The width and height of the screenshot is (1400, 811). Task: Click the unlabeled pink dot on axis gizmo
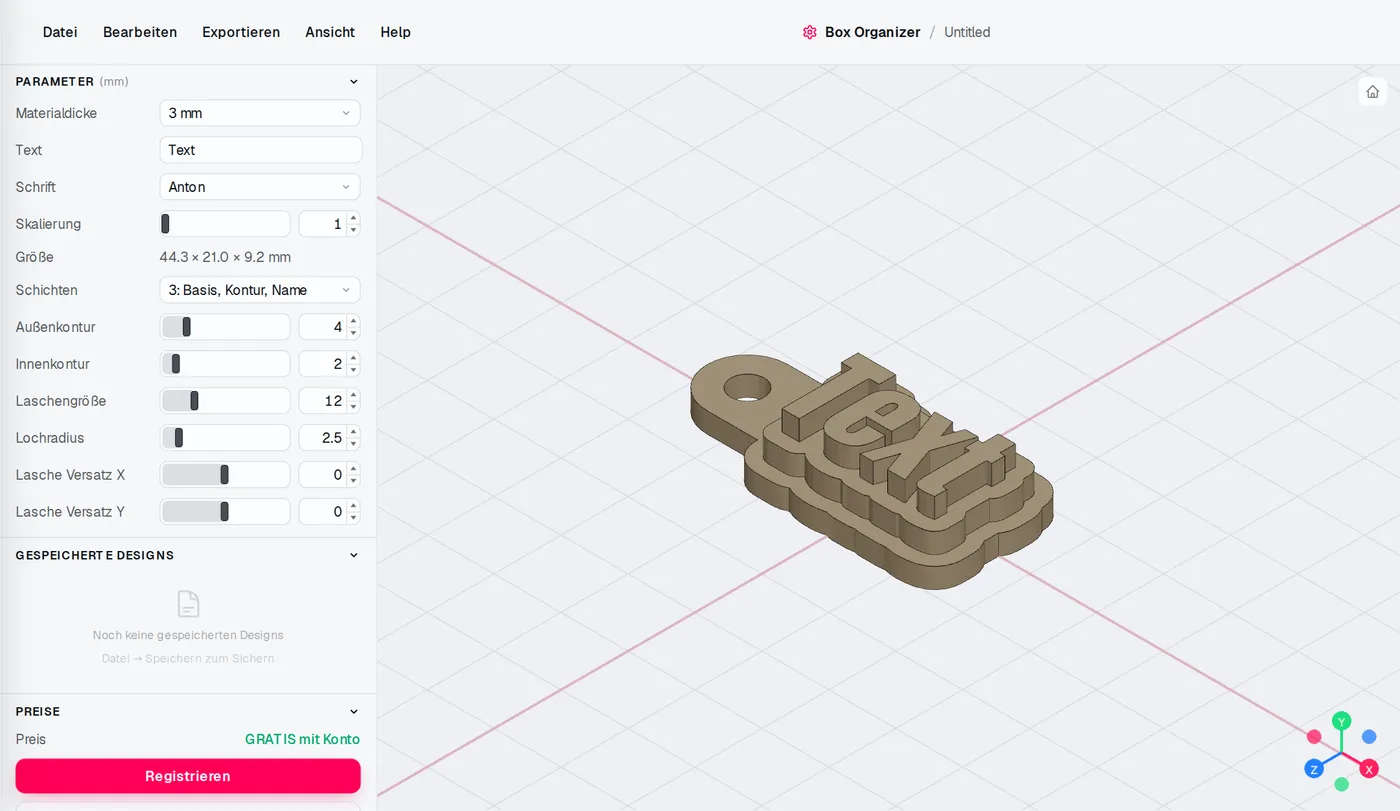click(x=1314, y=737)
